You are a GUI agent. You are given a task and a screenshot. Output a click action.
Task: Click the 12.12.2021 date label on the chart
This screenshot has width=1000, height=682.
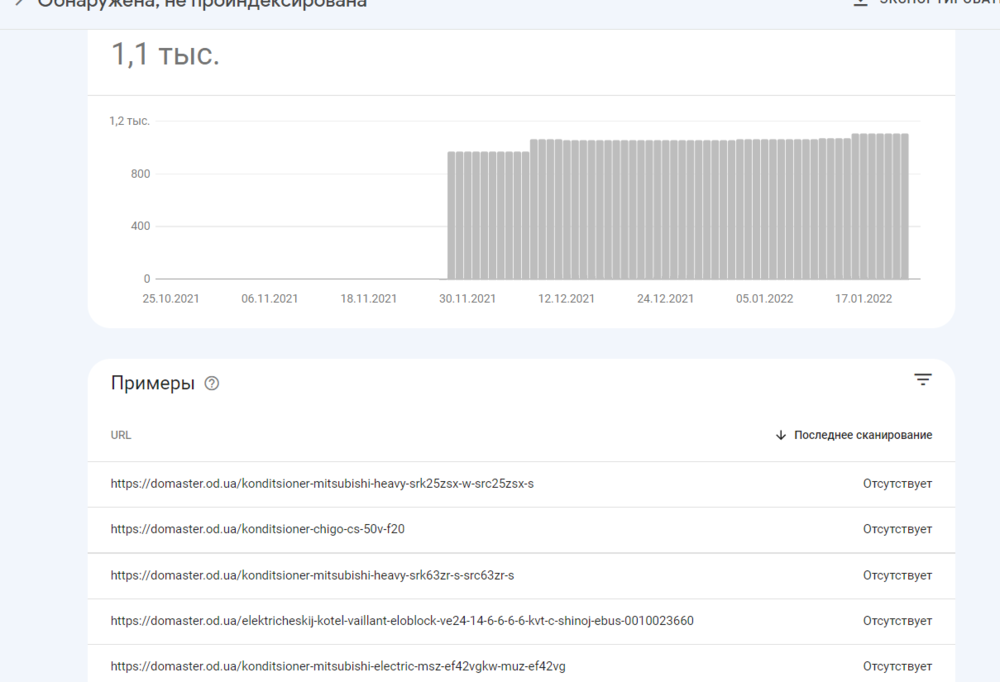[x=566, y=299]
